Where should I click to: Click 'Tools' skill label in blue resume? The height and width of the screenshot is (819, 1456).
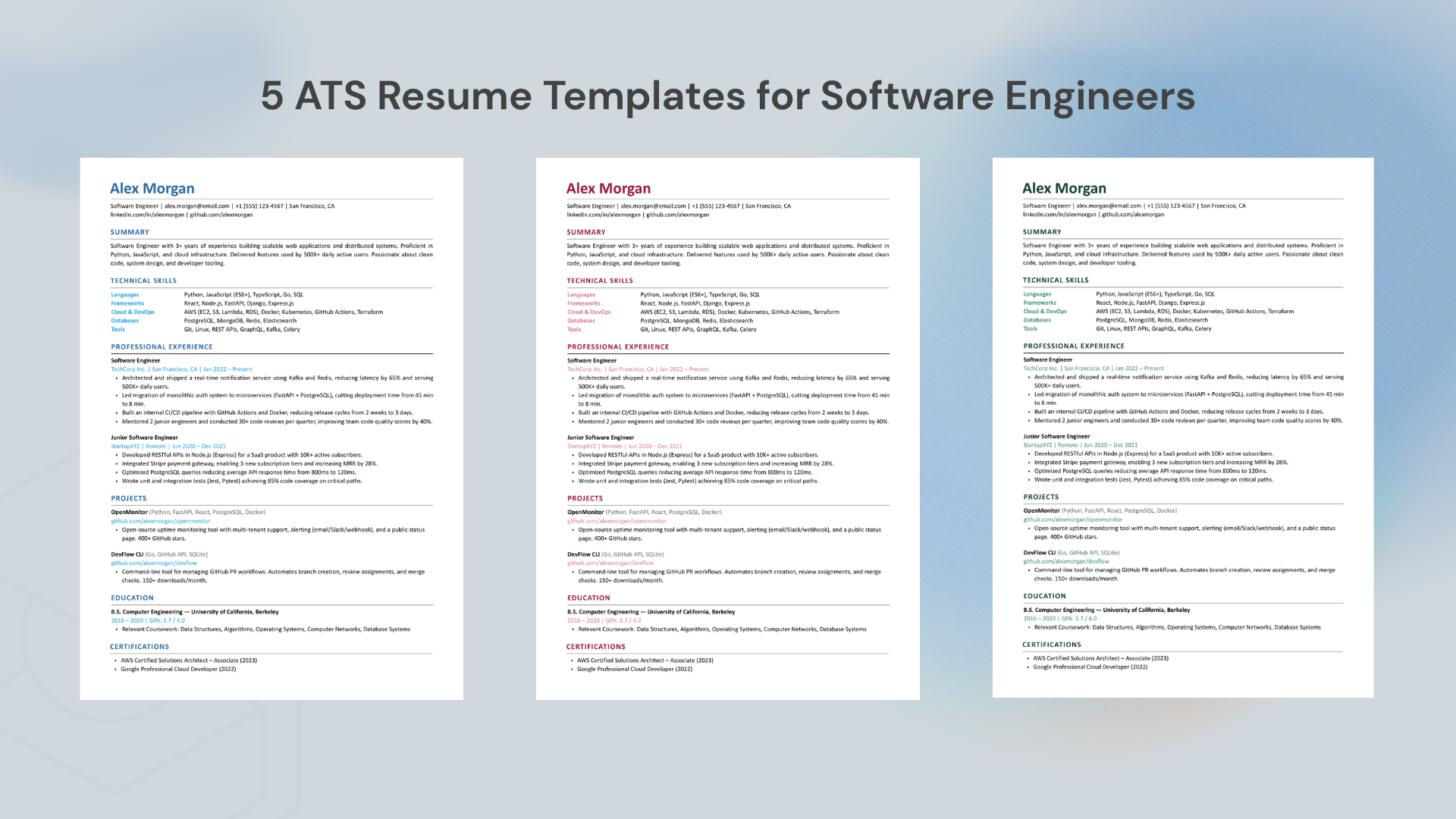pyautogui.click(x=118, y=329)
